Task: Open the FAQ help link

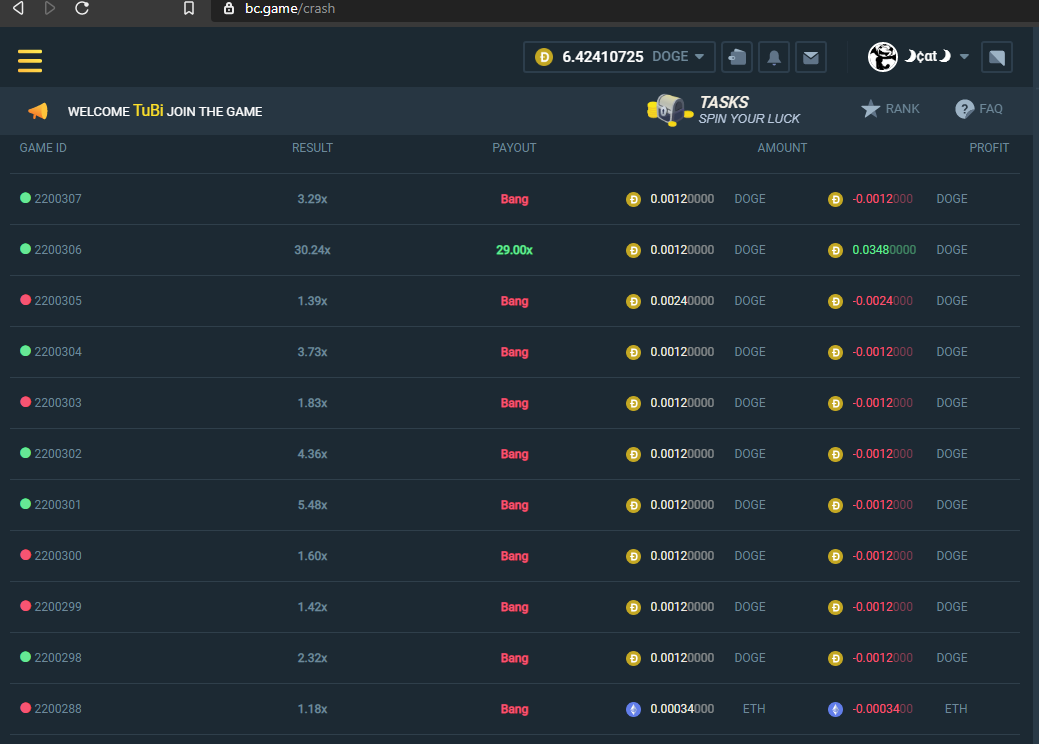Action: point(979,109)
